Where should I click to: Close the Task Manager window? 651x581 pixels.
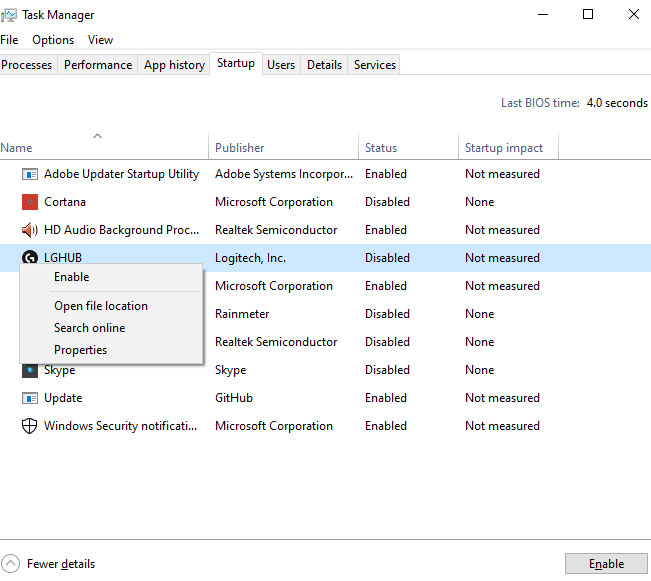point(634,15)
